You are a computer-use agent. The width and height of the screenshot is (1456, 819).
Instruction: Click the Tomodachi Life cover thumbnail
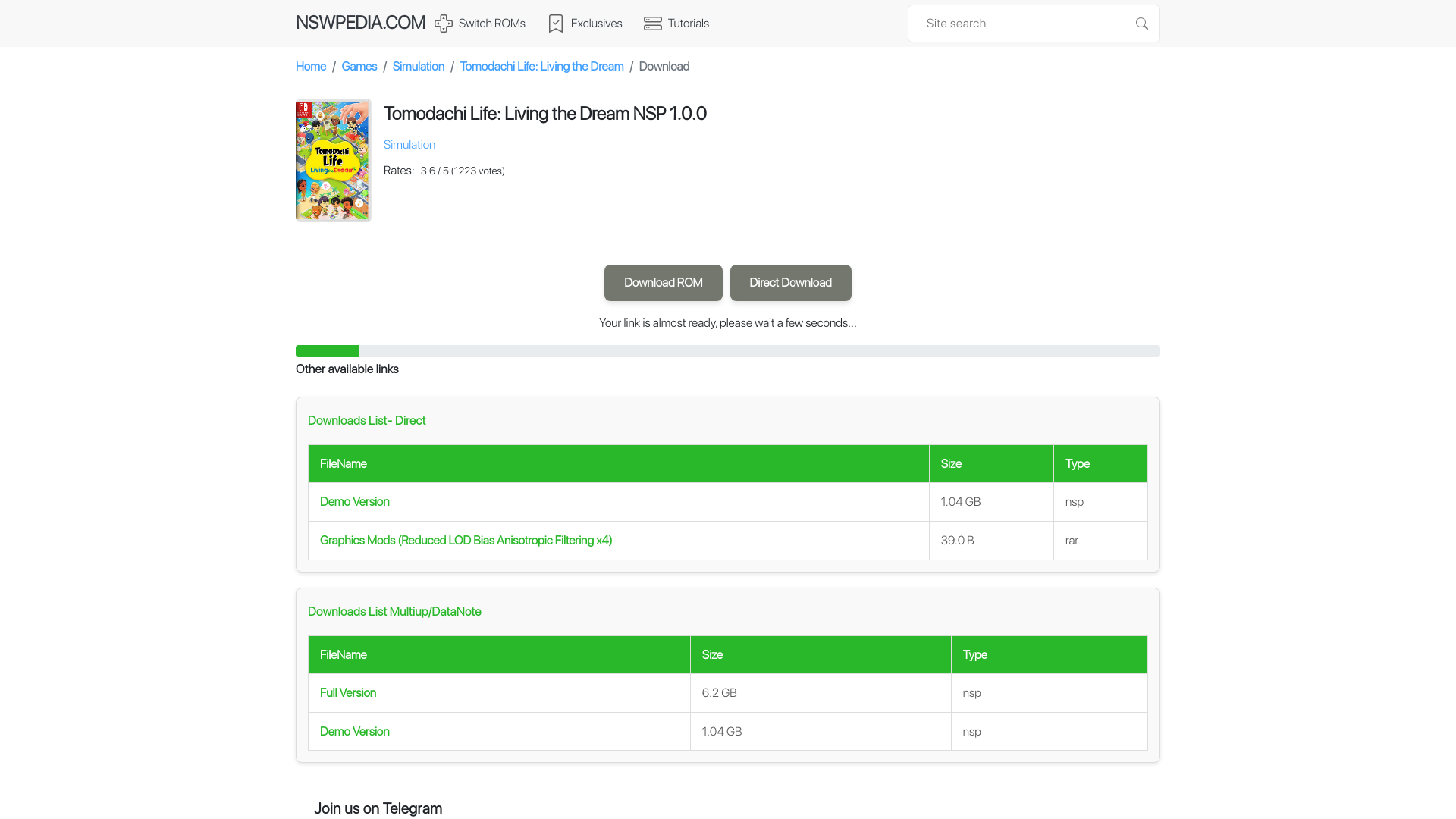pyautogui.click(x=333, y=160)
